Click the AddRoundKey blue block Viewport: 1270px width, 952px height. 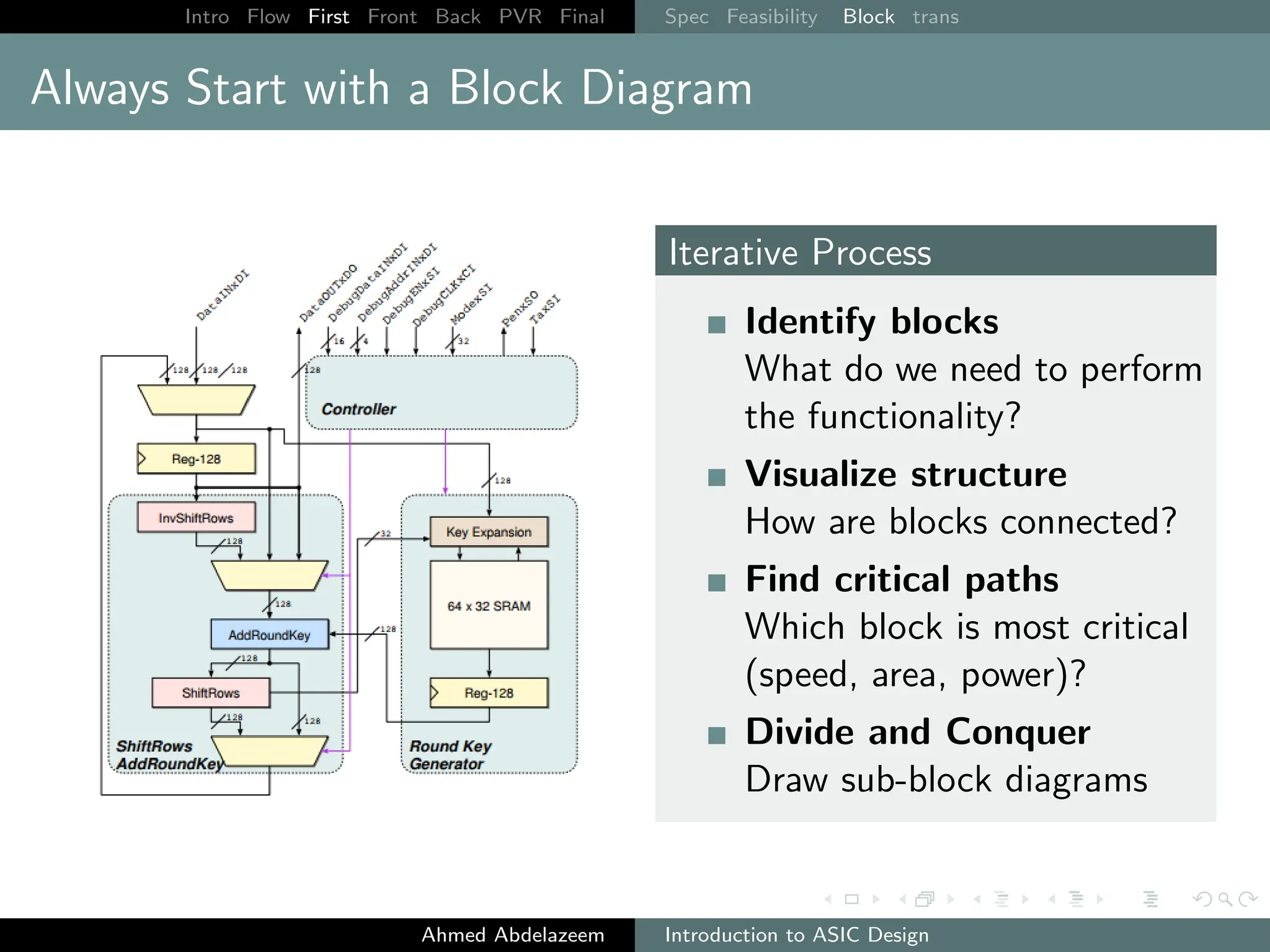270,634
